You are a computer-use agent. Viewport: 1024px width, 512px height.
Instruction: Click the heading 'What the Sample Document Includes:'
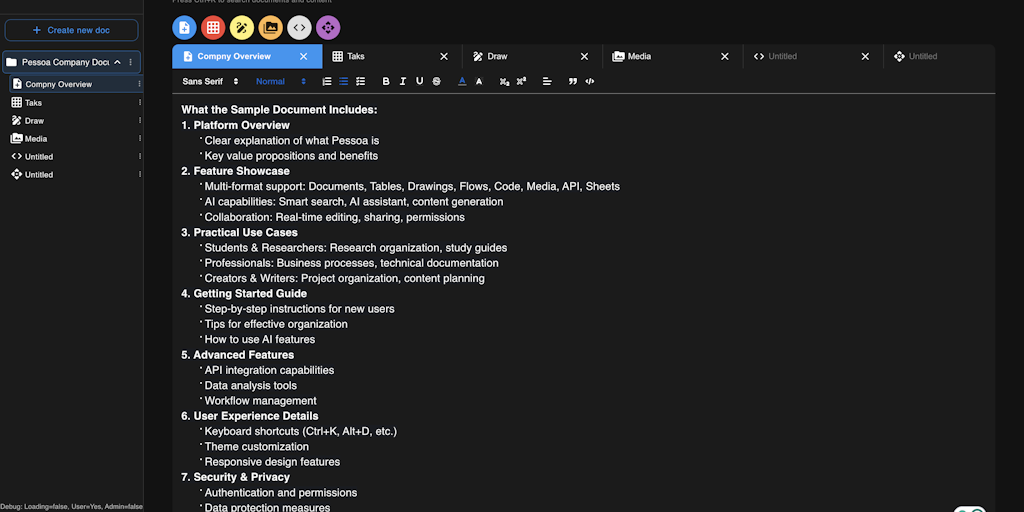click(x=280, y=110)
